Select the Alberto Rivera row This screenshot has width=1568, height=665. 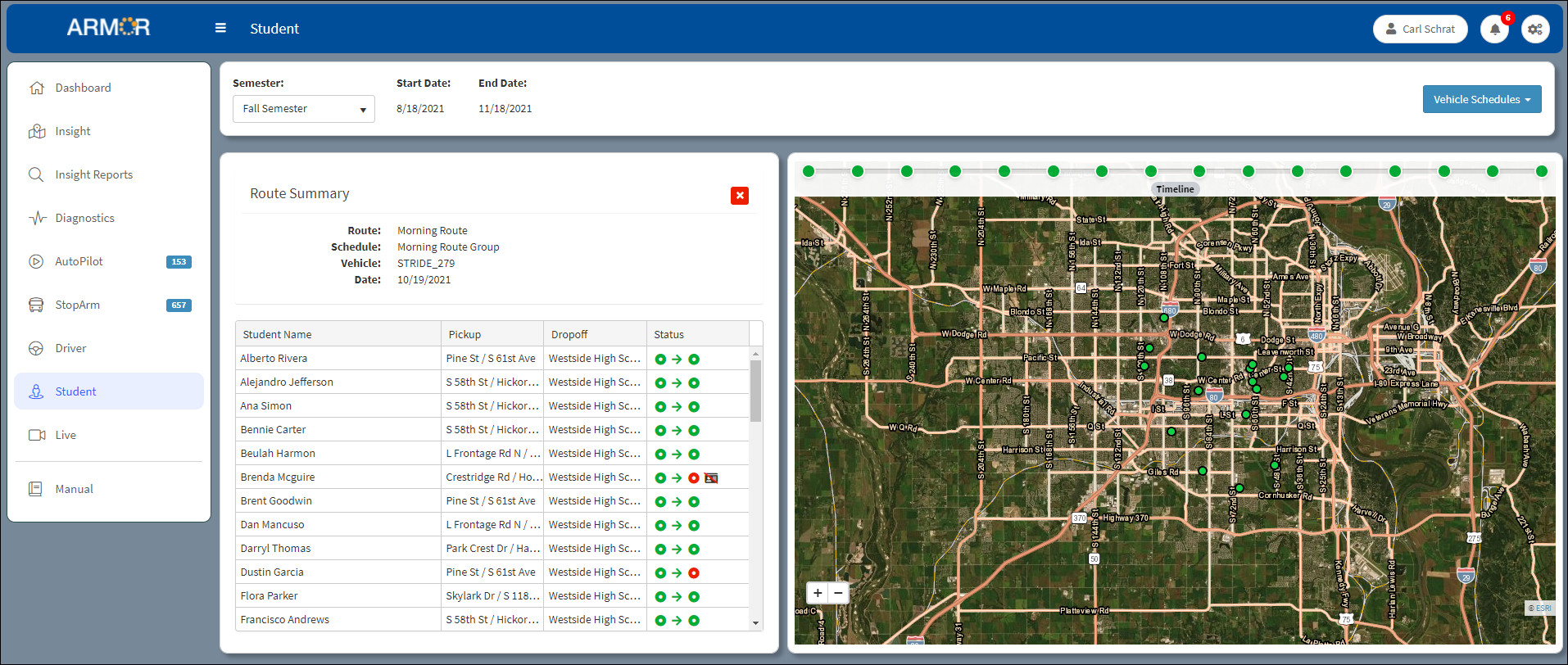pos(492,359)
